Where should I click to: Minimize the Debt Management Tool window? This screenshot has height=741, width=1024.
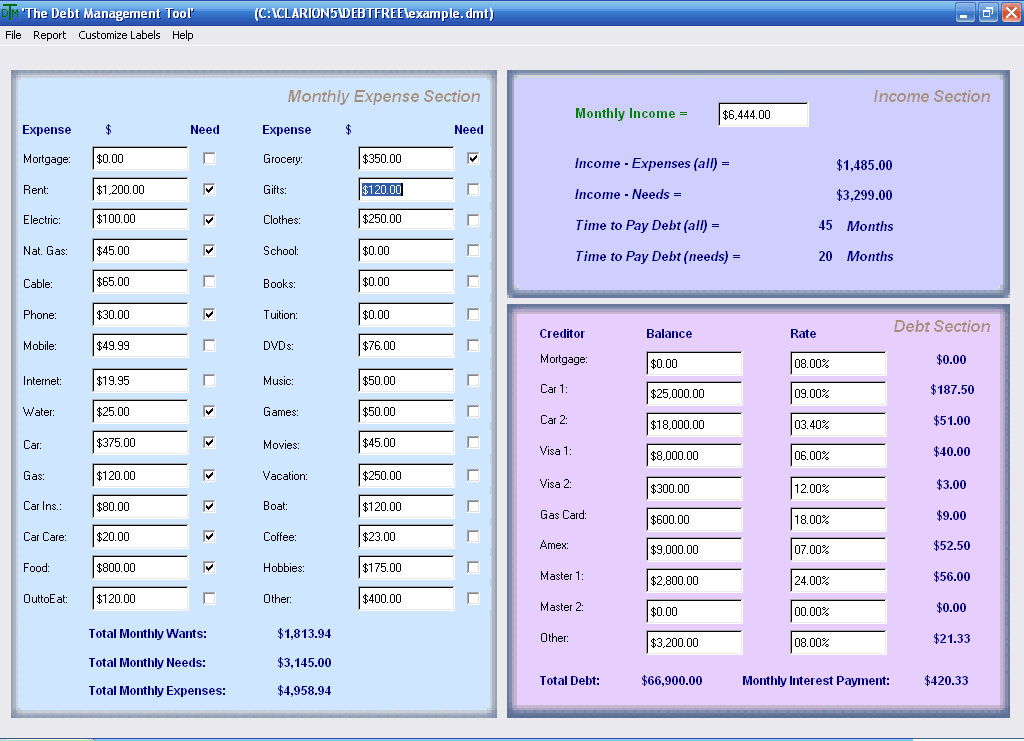(x=965, y=12)
